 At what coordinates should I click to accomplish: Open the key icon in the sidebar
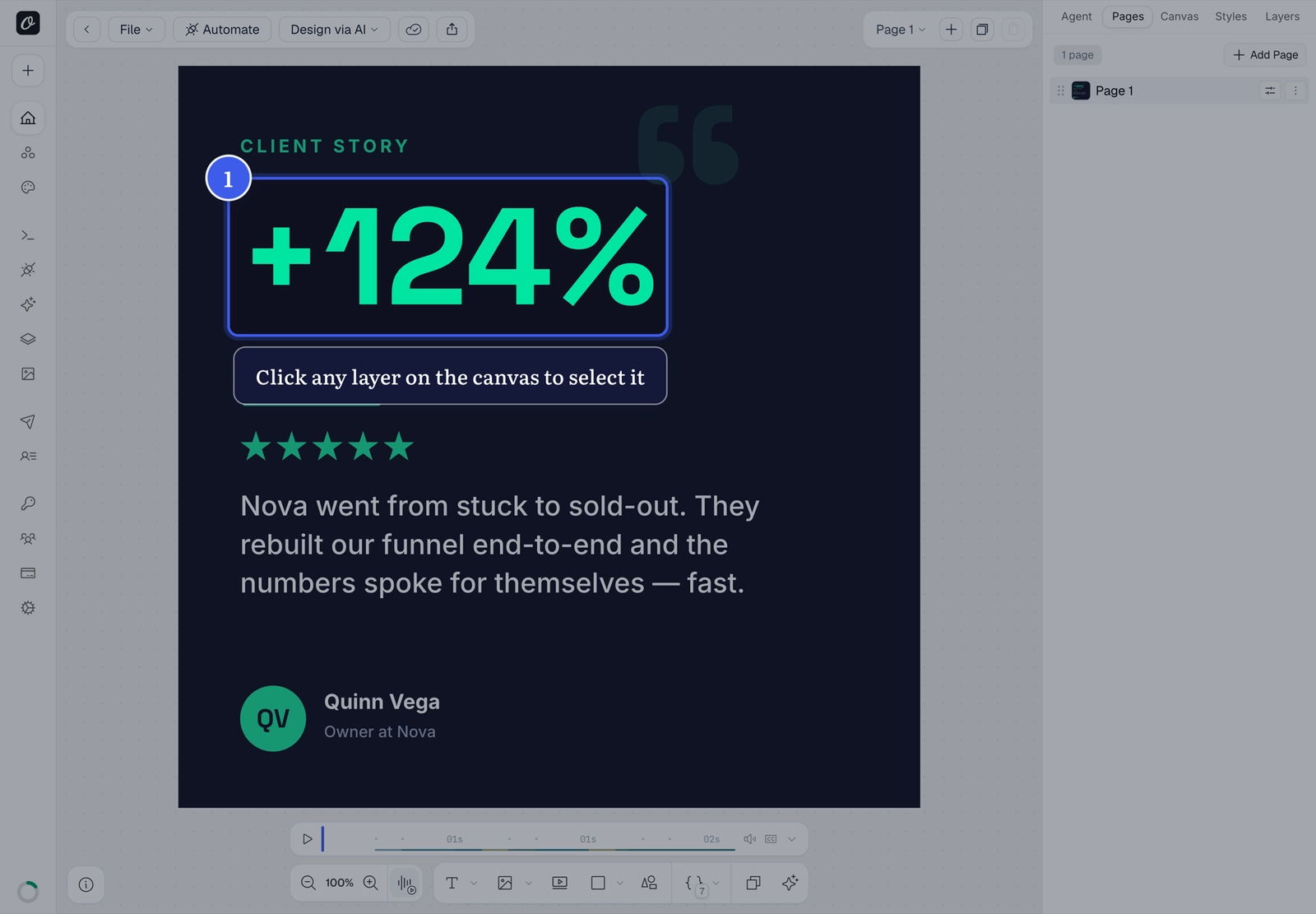click(28, 503)
